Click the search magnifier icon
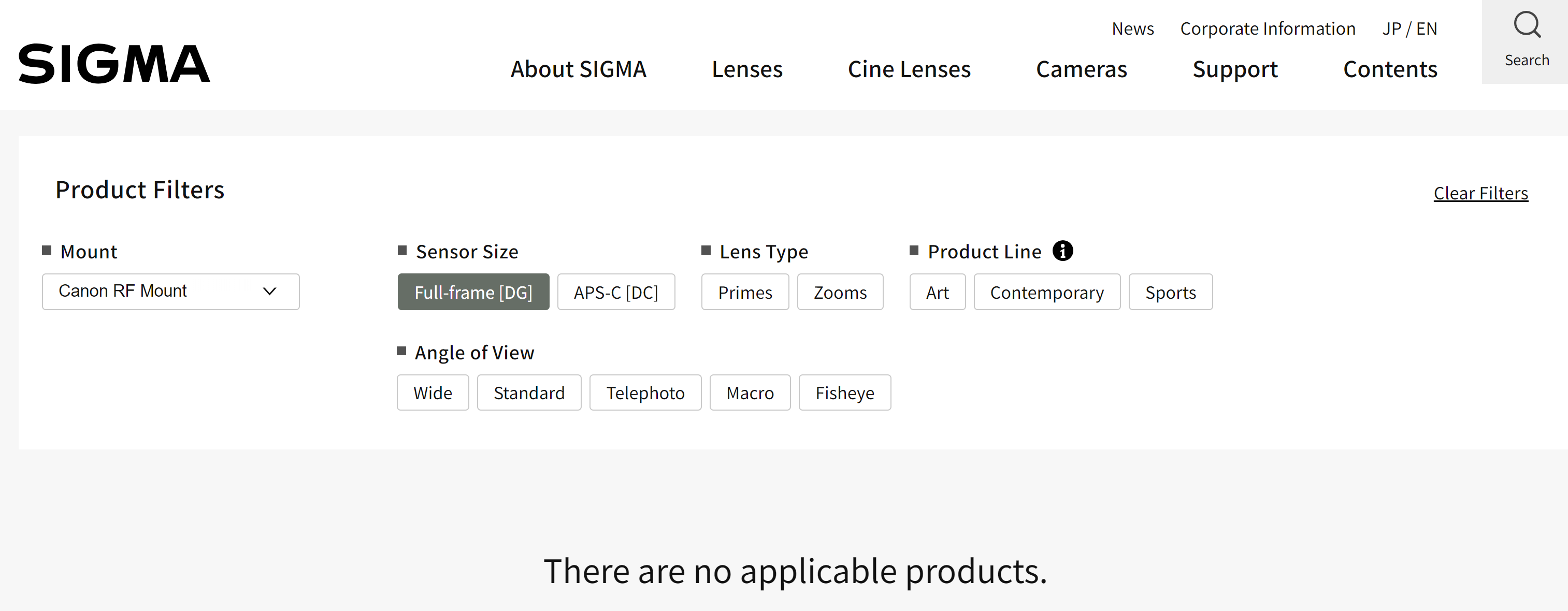1568x611 pixels. coord(1527,25)
